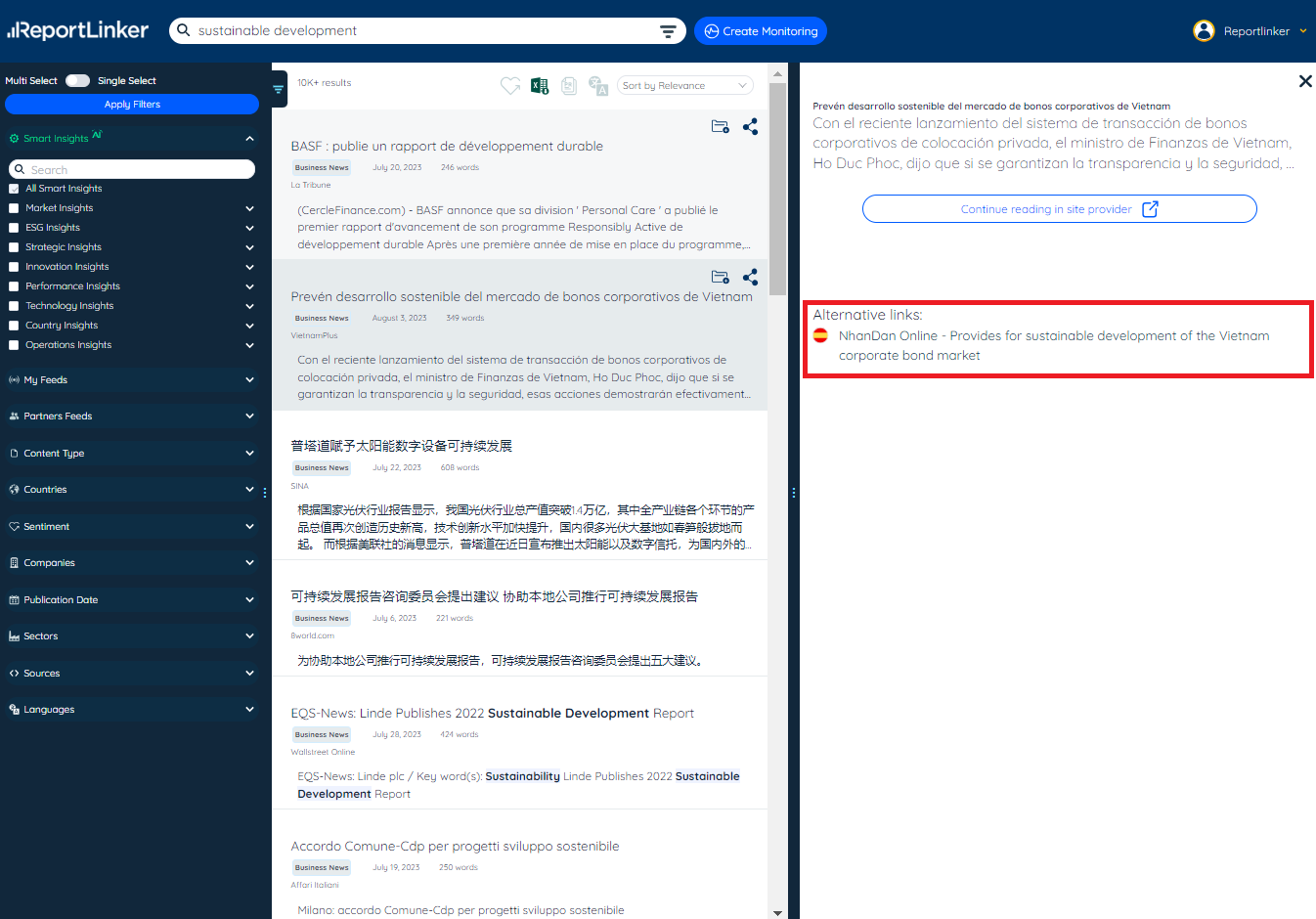Click the copy documents icon in results toolbar
Image resolution: width=1316 pixels, height=919 pixels.
point(569,86)
